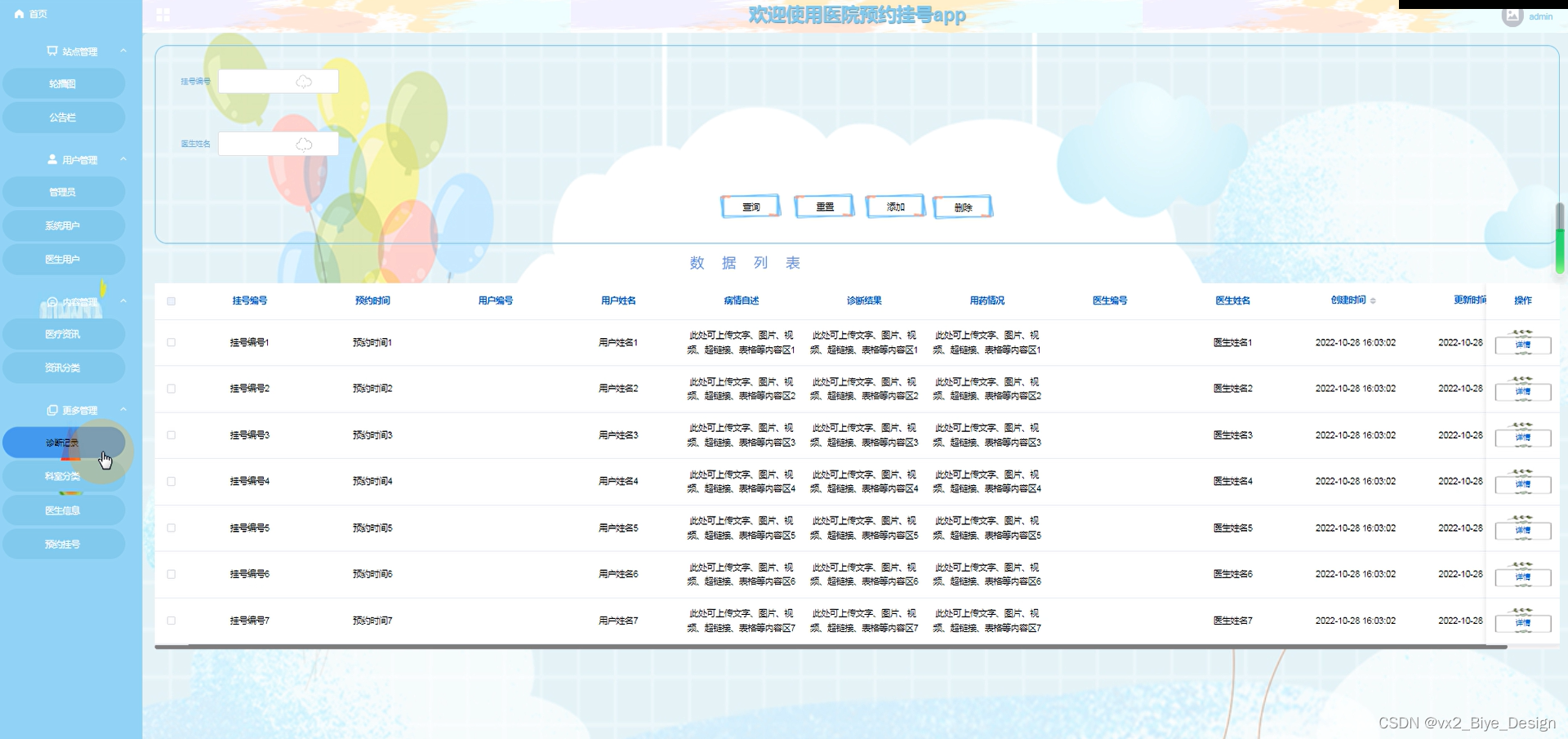Click the 用药情况 column header

point(987,300)
